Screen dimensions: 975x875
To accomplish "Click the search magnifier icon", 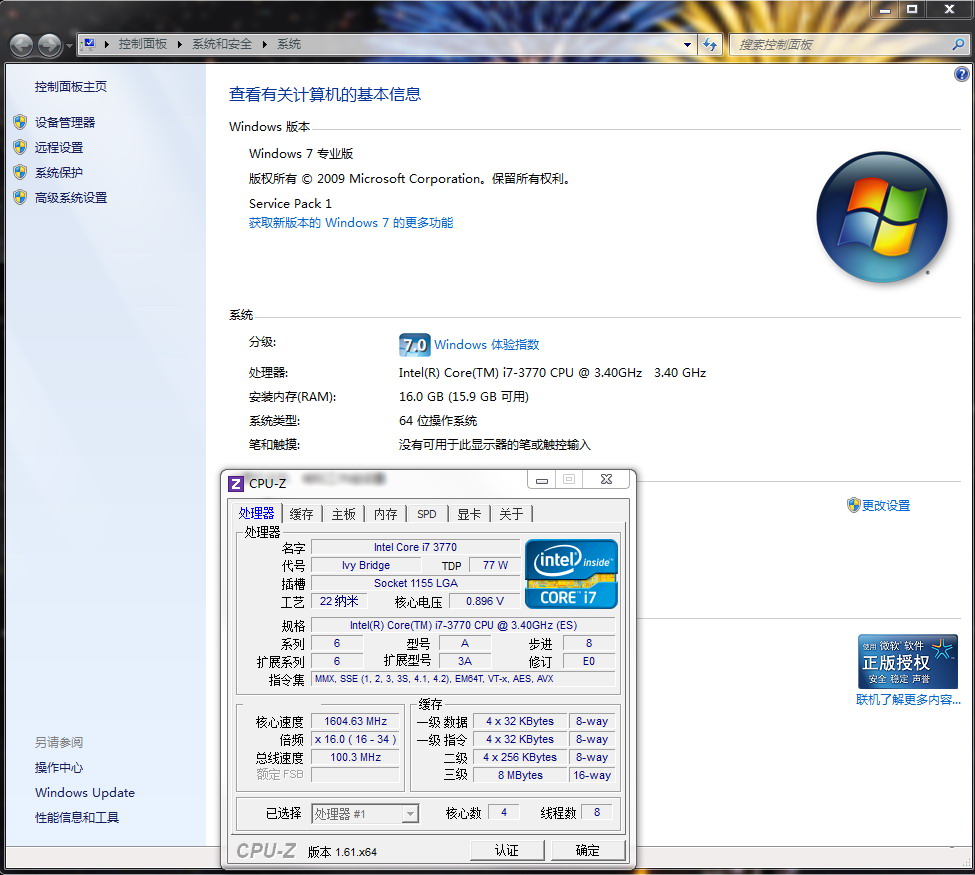I will click(958, 45).
